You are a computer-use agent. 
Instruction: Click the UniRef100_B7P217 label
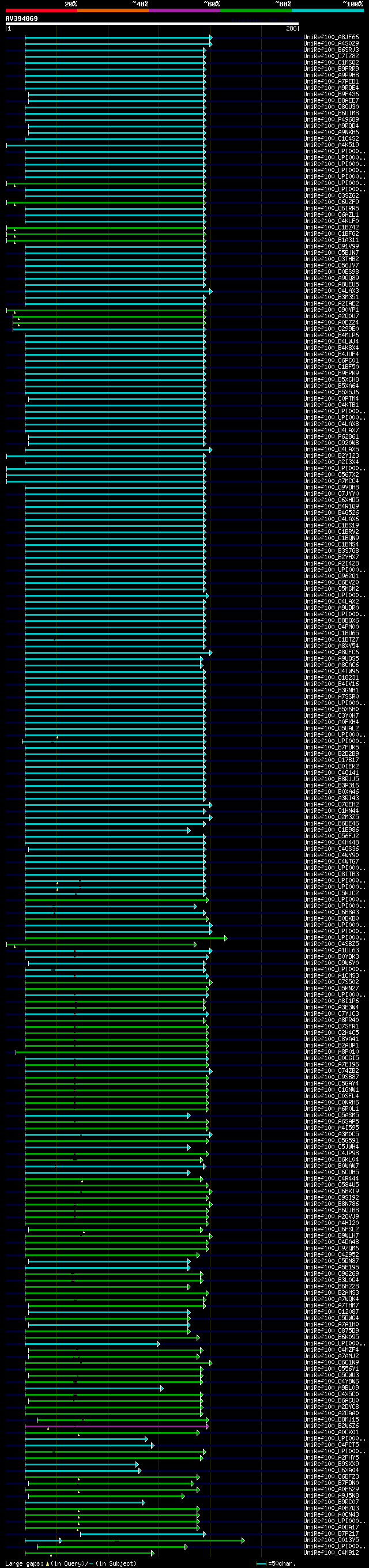click(x=332, y=1535)
